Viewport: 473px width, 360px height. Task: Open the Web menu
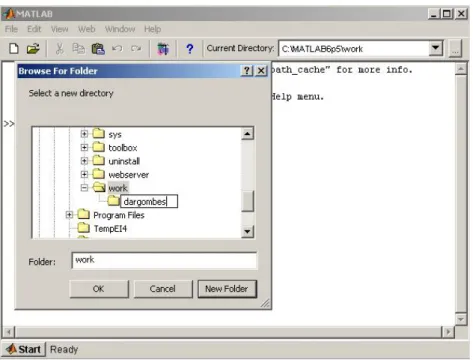(x=87, y=29)
